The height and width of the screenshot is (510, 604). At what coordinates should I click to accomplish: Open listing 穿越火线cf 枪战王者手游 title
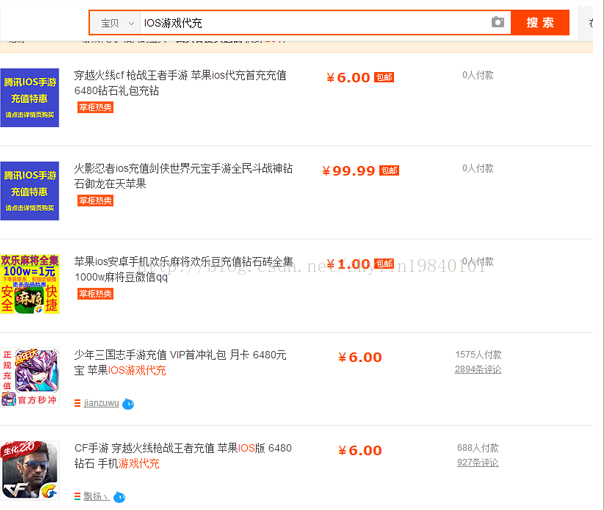(180, 83)
